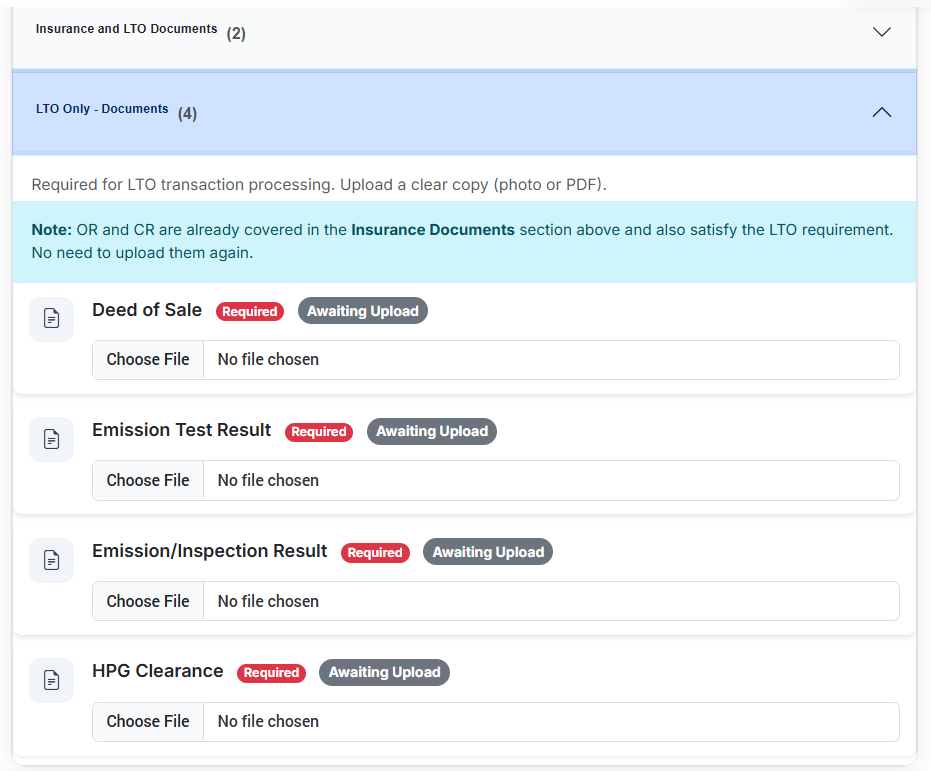Screen dimensions: 931x771
Task: Click the HPG Clearance document icon
Action: point(51,680)
